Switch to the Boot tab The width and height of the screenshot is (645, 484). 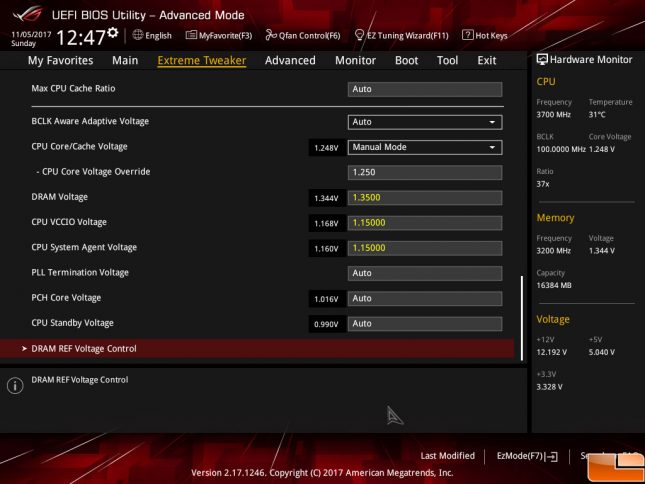click(406, 60)
